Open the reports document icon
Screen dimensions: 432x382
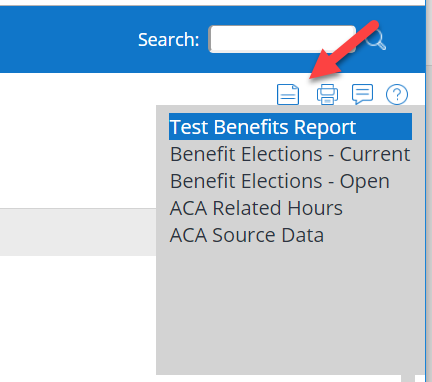click(x=288, y=95)
